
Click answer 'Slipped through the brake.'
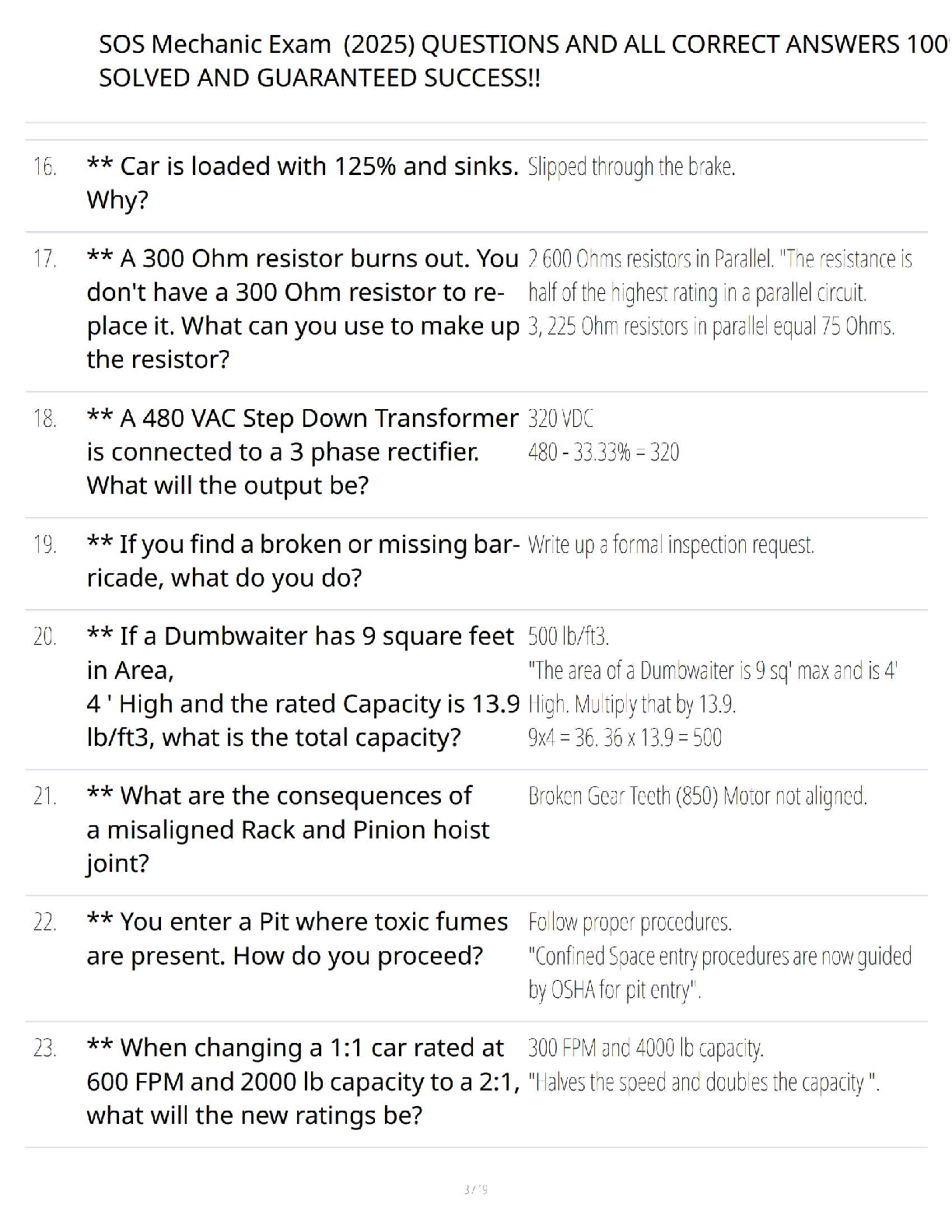[632, 166]
